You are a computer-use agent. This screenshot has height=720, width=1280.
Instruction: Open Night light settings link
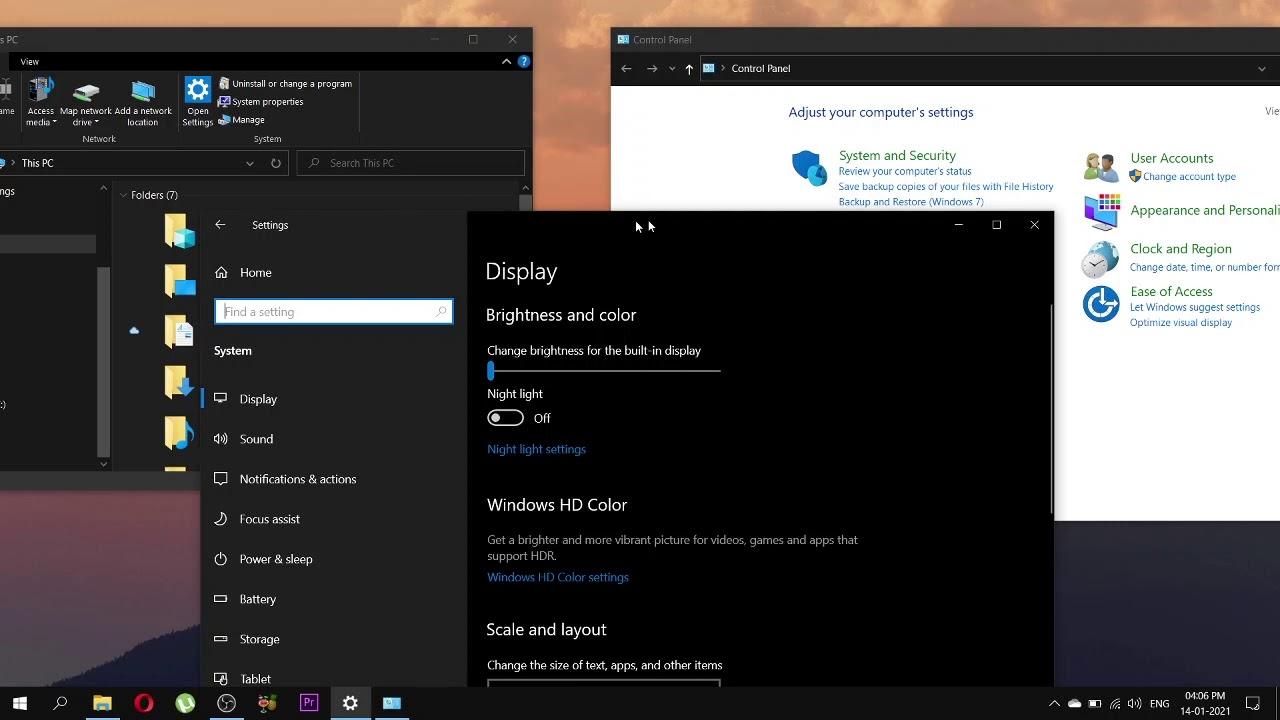coord(536,449)
